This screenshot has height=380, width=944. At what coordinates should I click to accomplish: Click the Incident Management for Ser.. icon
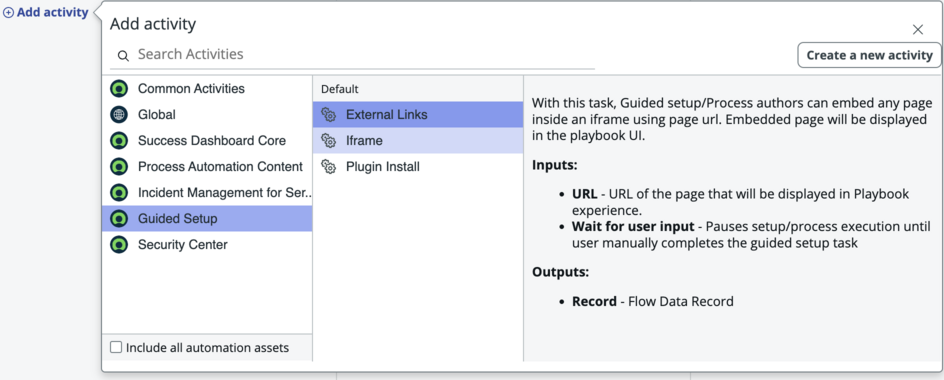(x=119, y=193)
